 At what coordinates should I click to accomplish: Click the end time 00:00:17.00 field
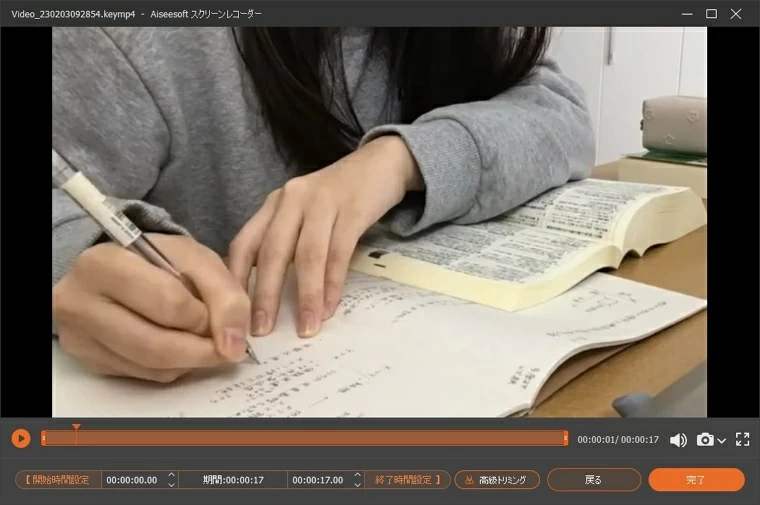[315, 480]
